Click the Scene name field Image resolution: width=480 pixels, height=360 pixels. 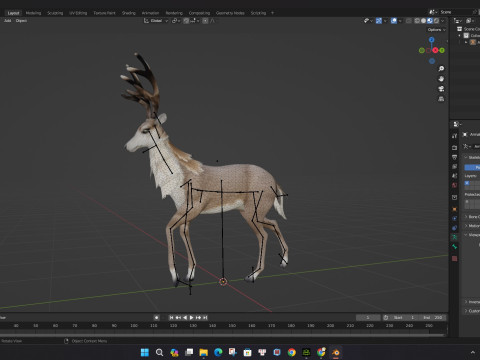(456, 12)
